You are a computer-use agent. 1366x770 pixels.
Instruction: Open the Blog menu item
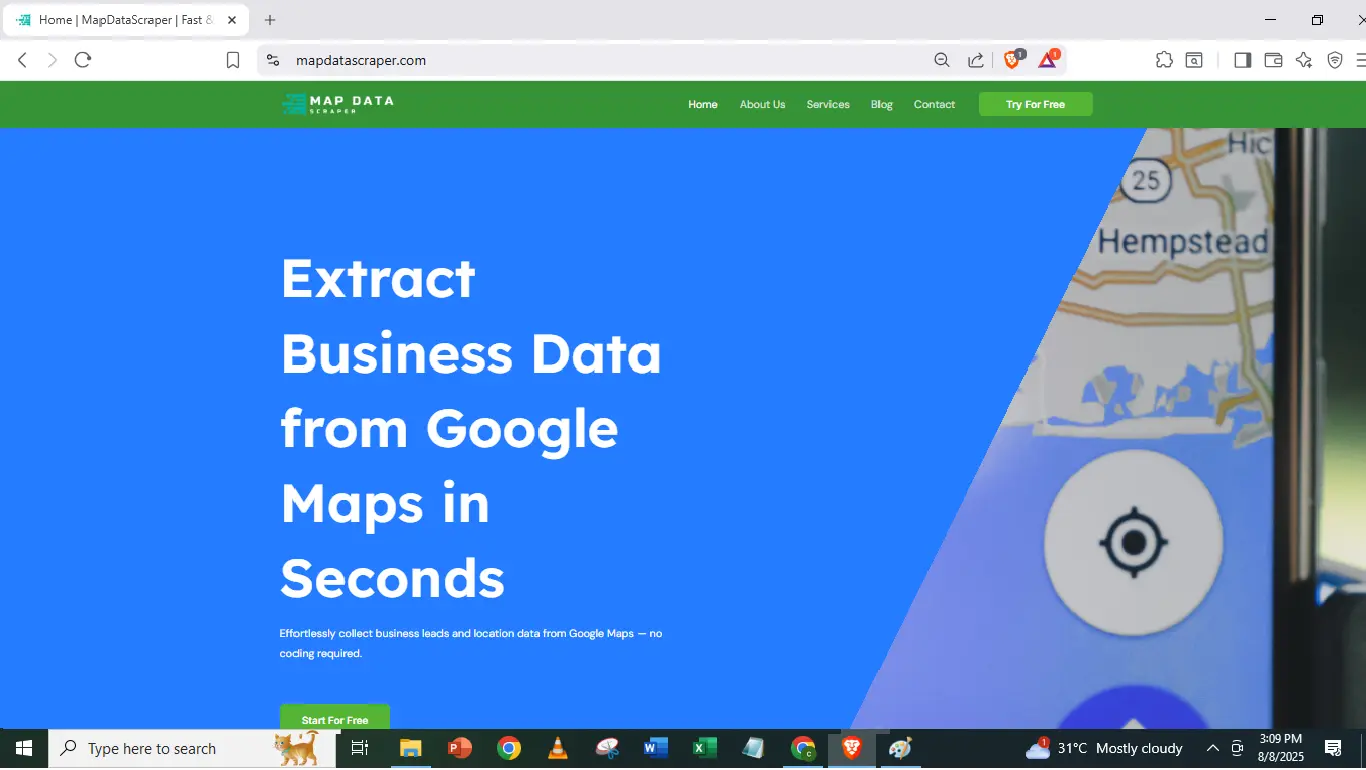(x=881, y=104)
